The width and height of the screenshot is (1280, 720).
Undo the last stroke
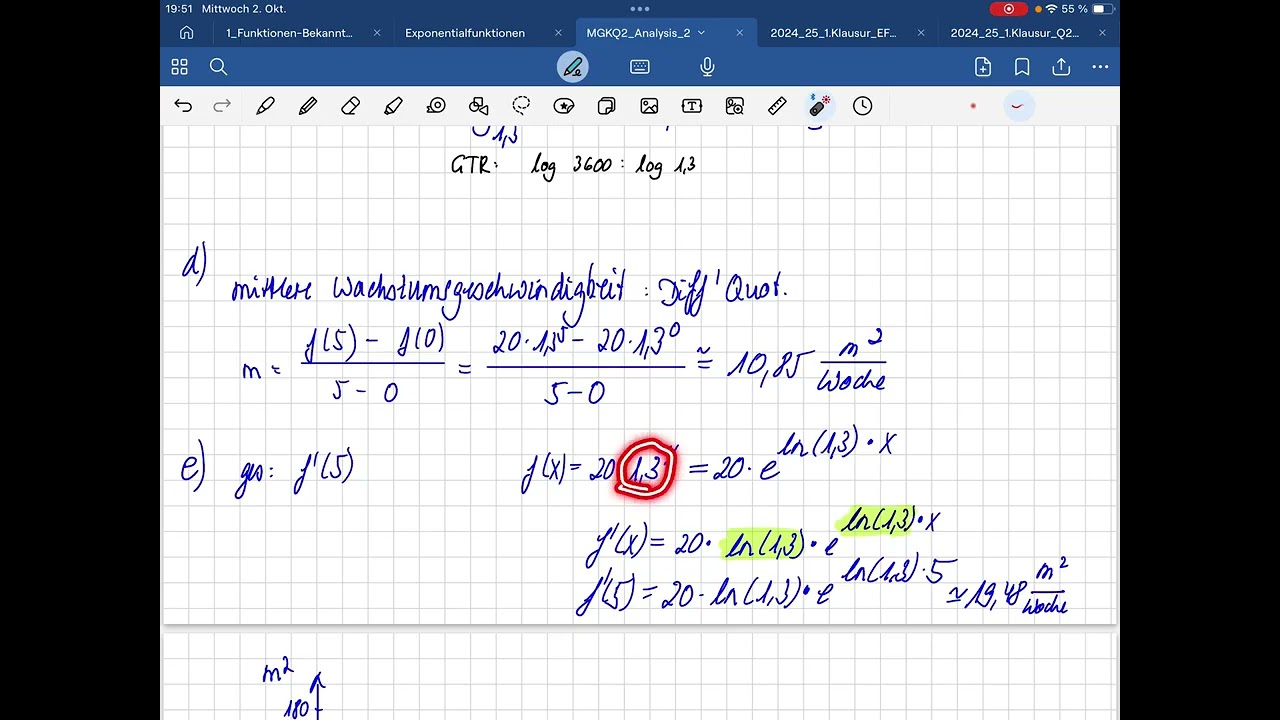(x=182, y=106)
